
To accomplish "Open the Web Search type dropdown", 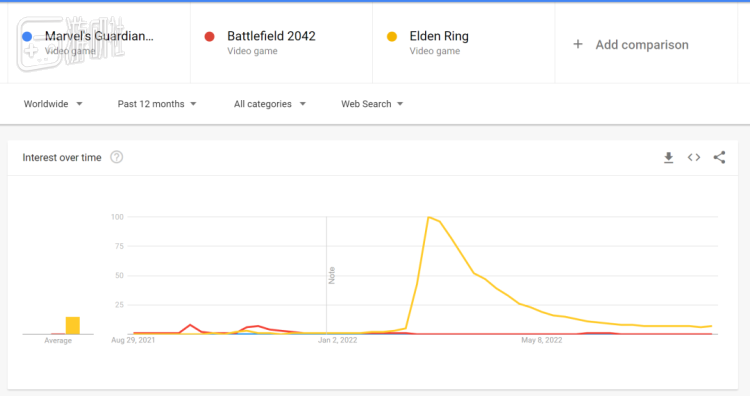I will tap(372, 104).
